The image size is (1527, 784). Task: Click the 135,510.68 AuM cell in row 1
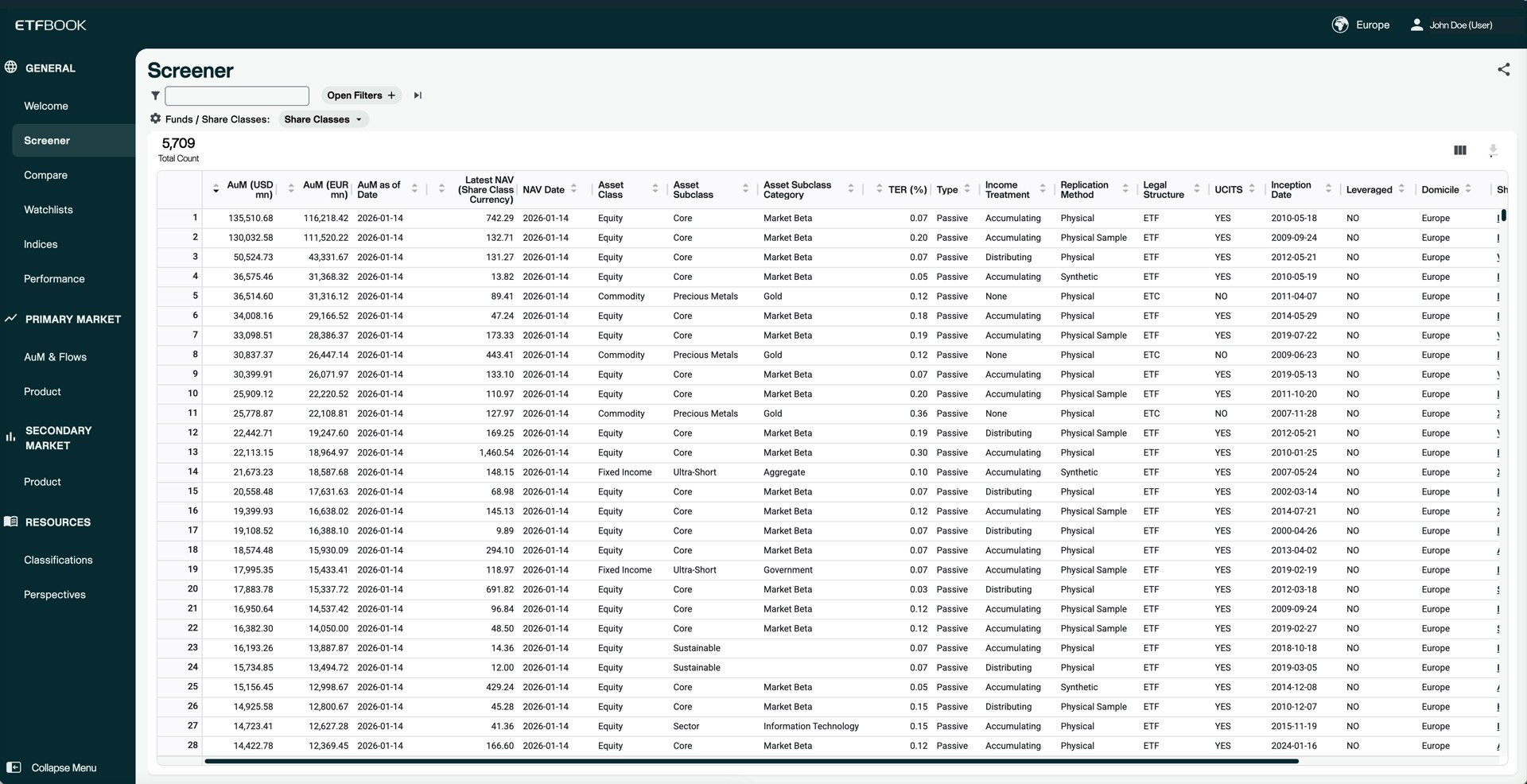click(251, 218)
